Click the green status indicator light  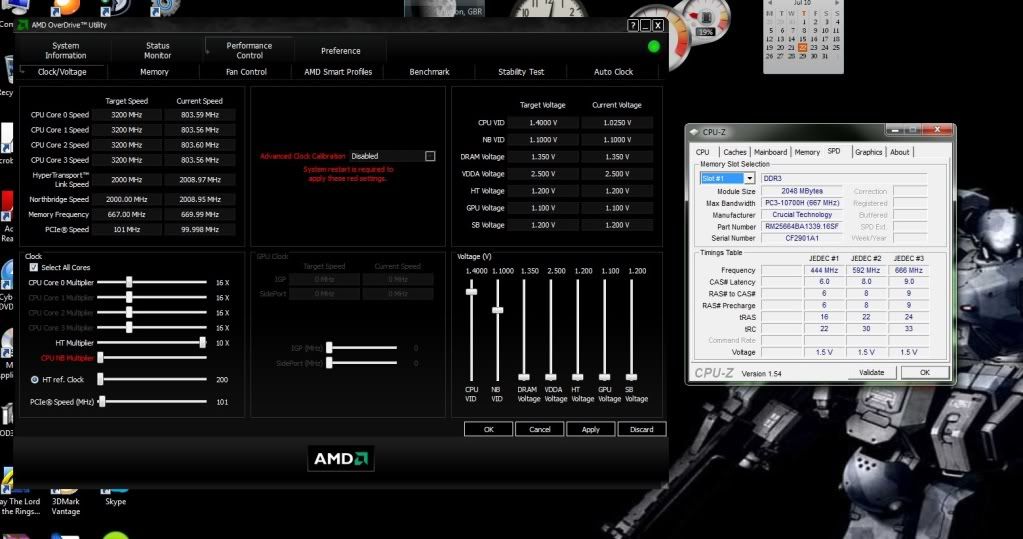tap(654, 46)
